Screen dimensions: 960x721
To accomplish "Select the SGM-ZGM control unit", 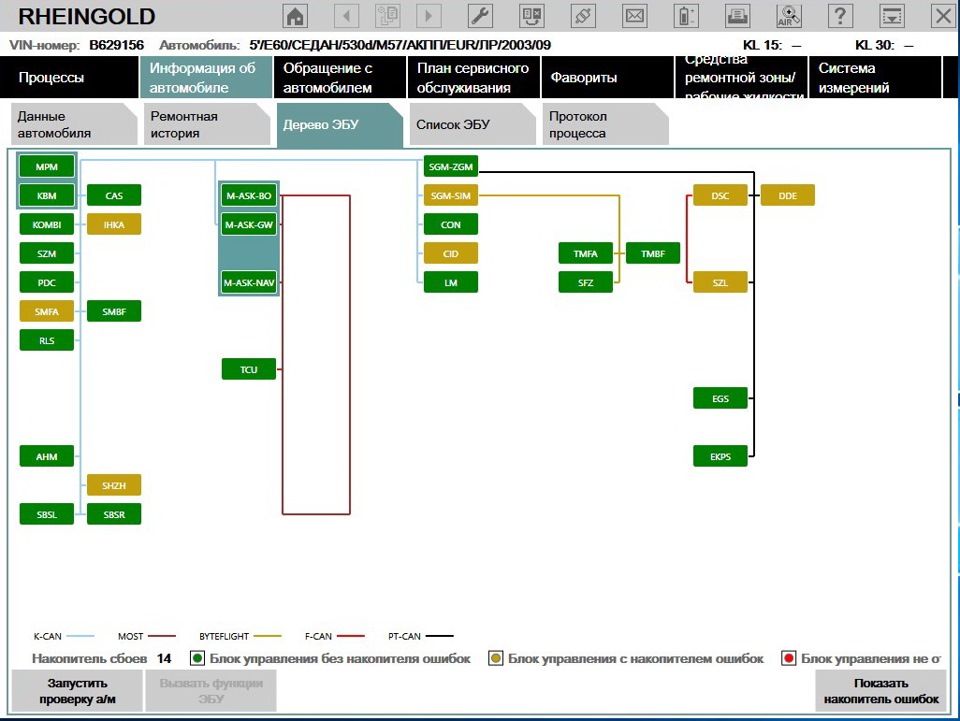I will (x=451, y=166).
